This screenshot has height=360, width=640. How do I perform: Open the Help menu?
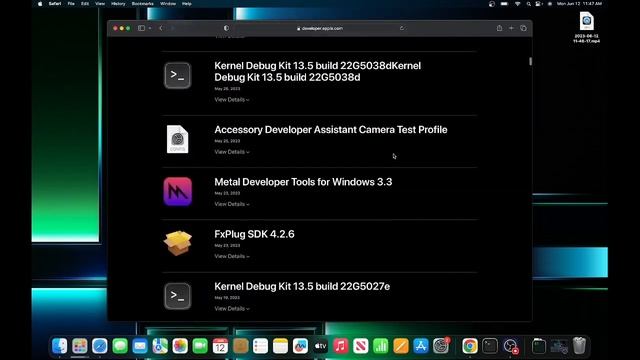click(x=187, y=4)
